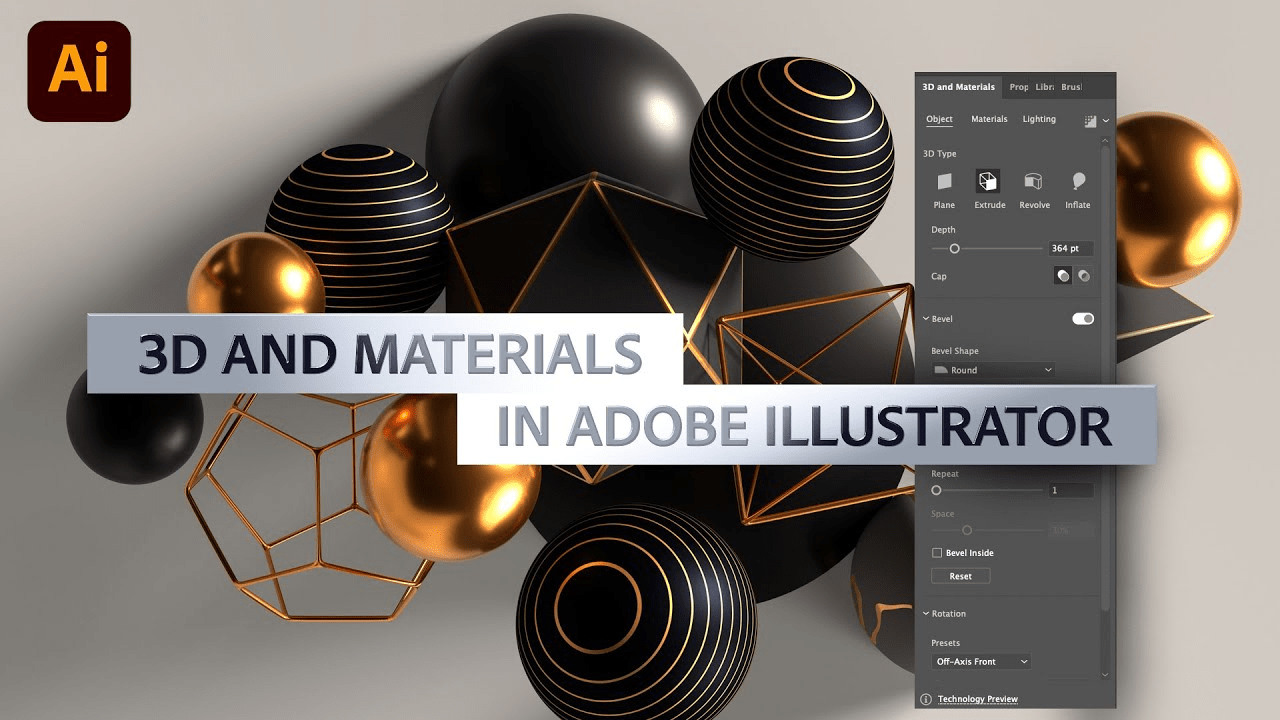
Task: Click the Repeat slider handle
Action: click(x=936, y=490)
